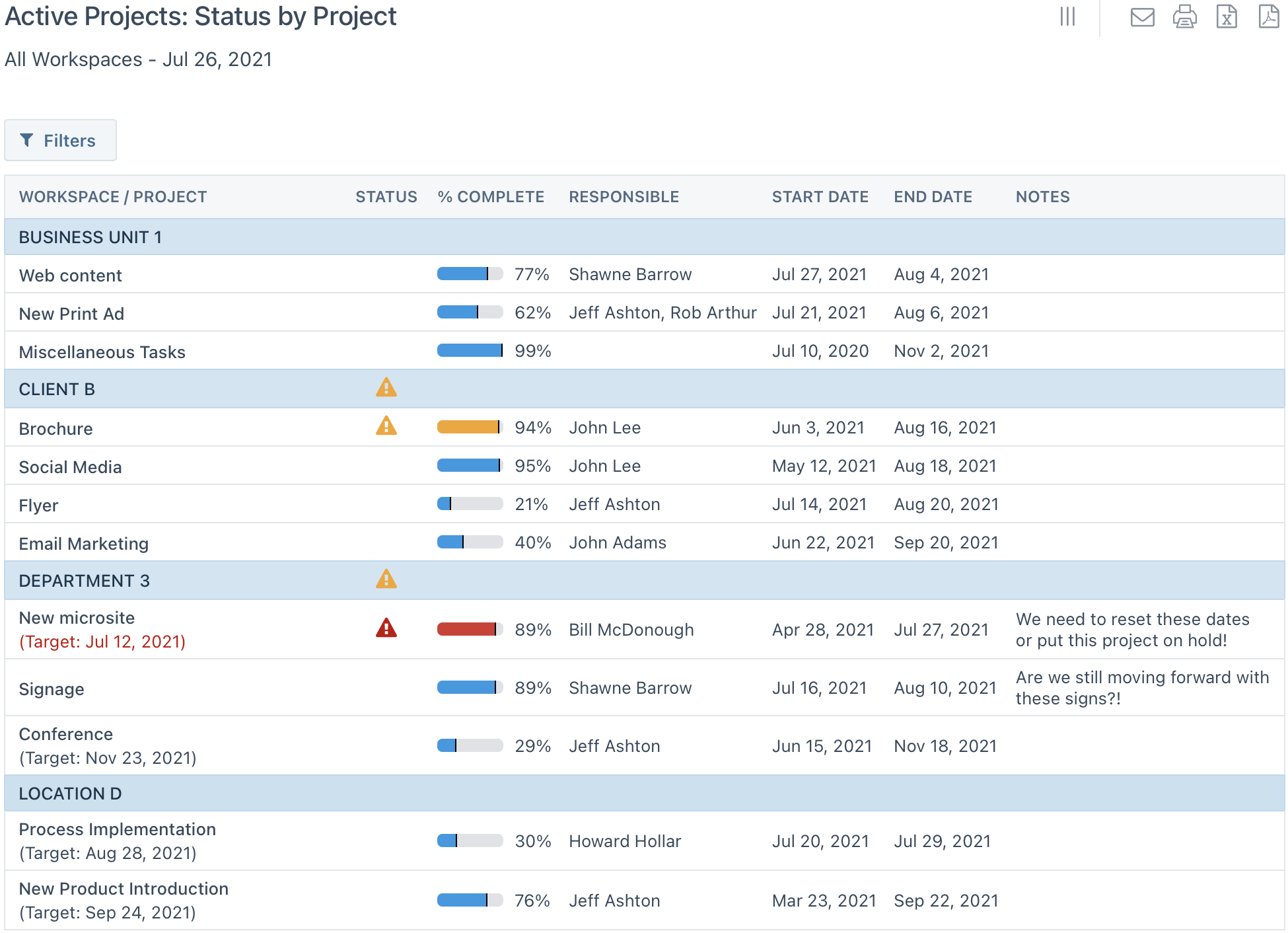Click the red alert icon beside New microsite
1288x933 pixels.
[x=386, y=628]
